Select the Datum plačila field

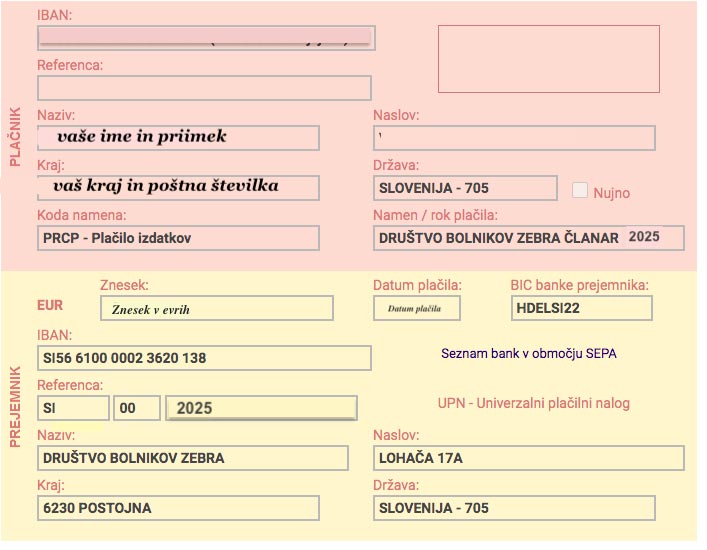coord(417,309)
